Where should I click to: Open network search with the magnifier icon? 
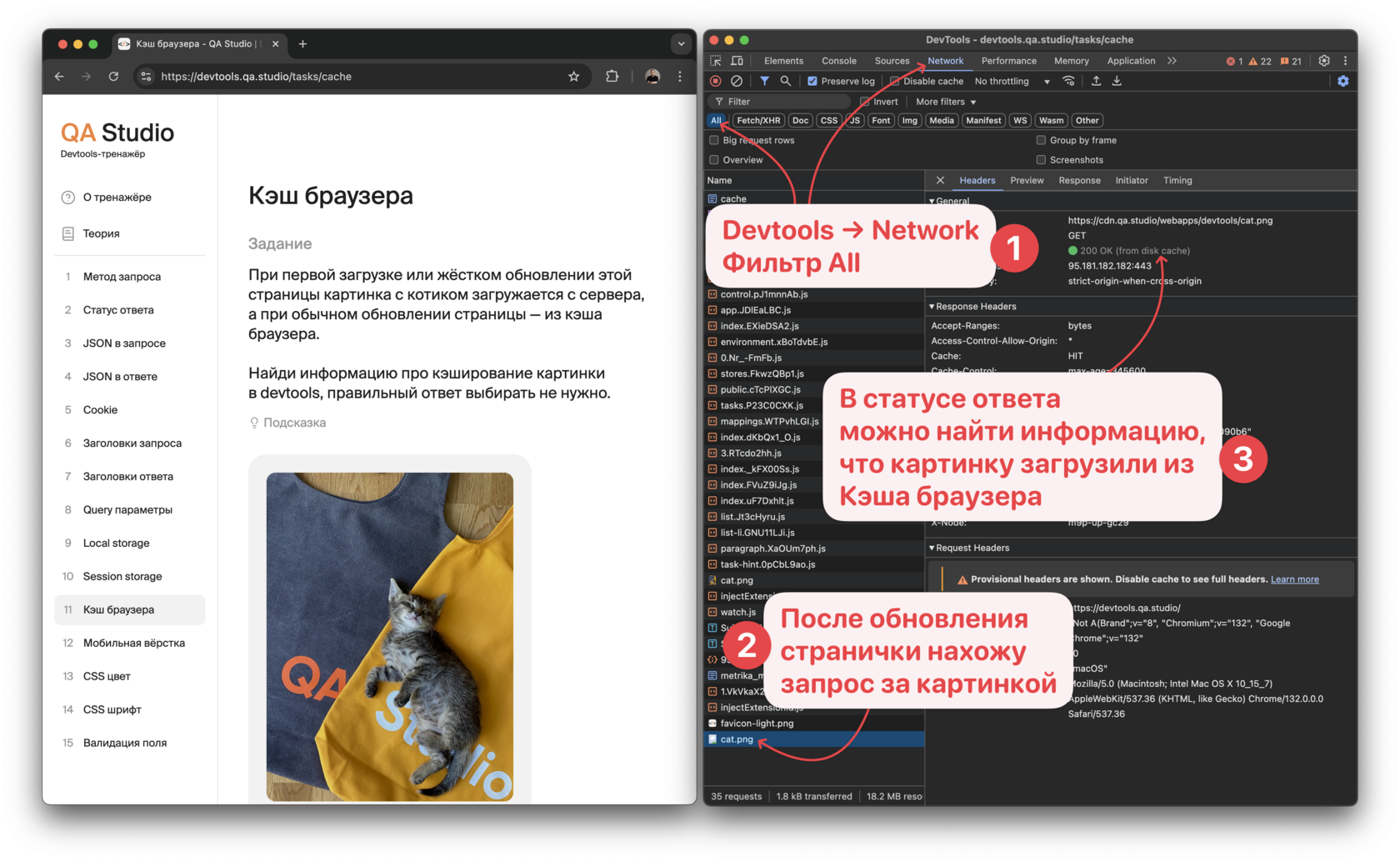click(785, 81)
